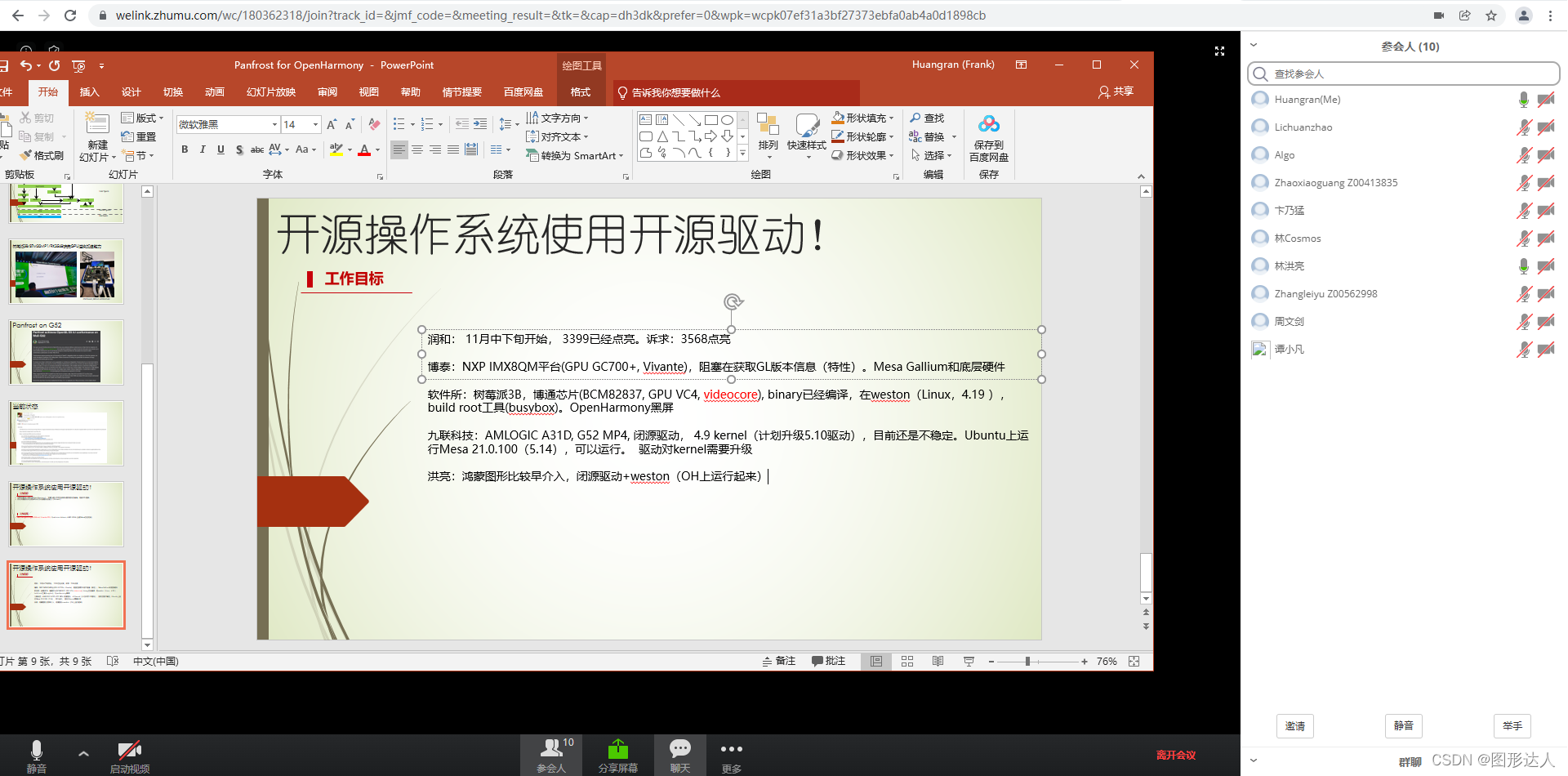Increase font size with larger A icon
The width and height of the screenshot is (1568, 776).
pyautogui.click(x=332, y=124)
